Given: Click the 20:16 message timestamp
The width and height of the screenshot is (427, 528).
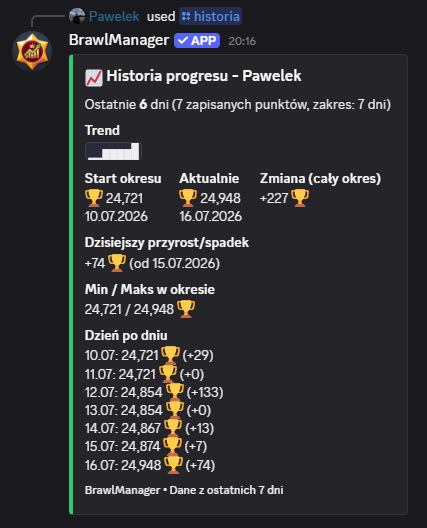Looking at the screenshot, I should click(x=242, y=41).
